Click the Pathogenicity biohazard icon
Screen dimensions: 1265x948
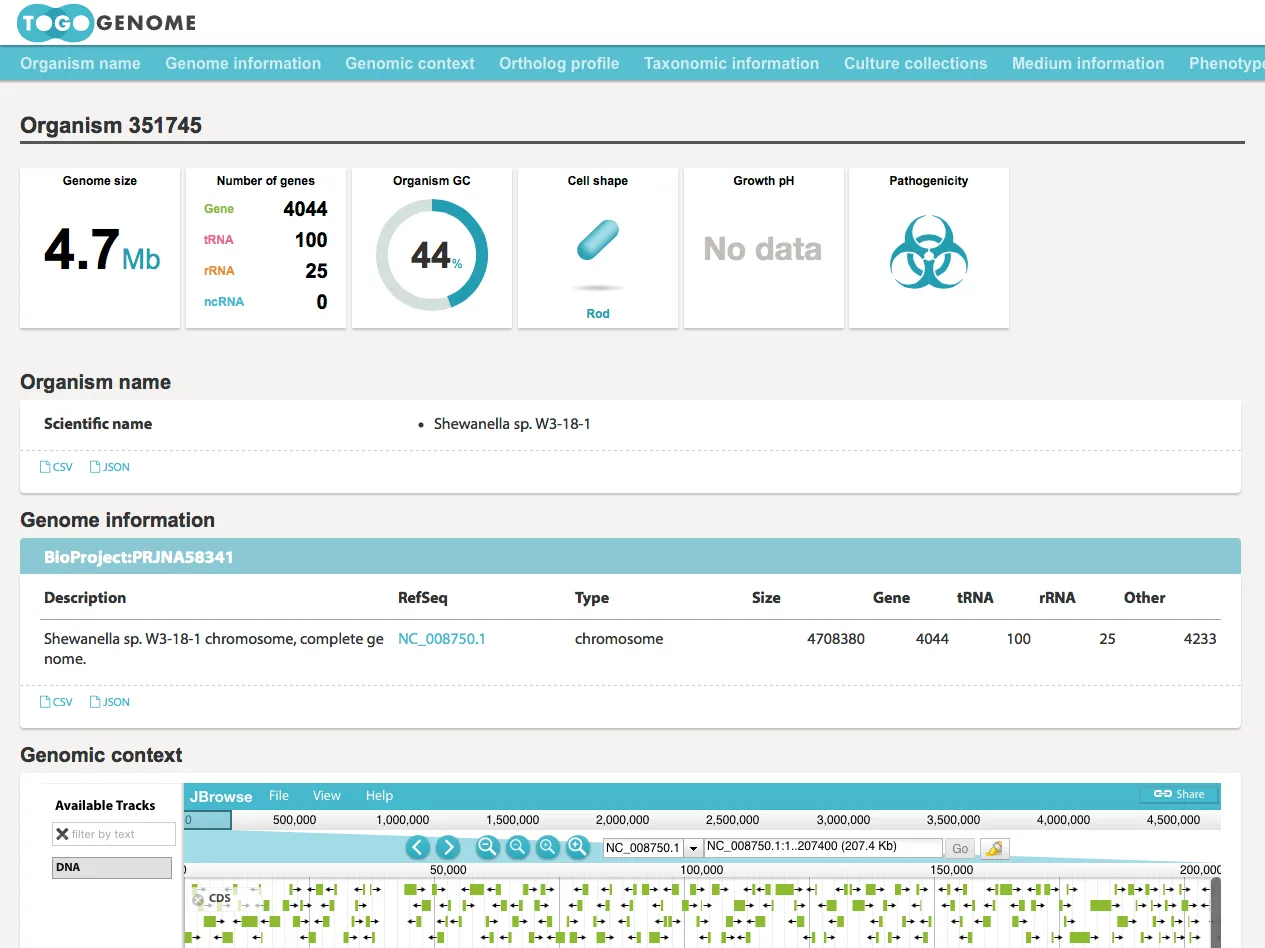(x=929, y=252)
